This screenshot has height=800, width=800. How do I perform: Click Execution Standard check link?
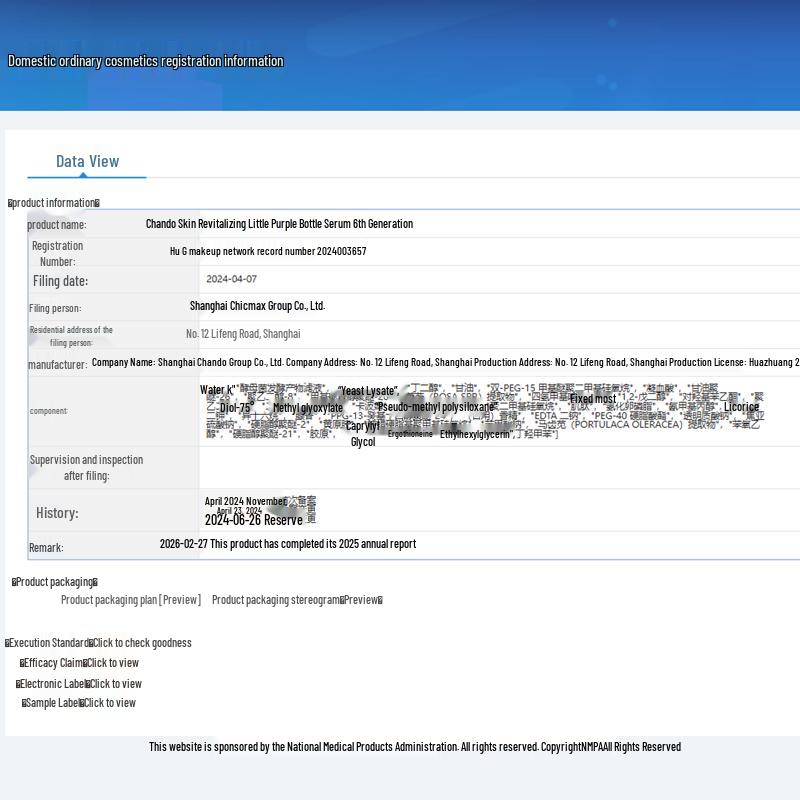(141, 643)
